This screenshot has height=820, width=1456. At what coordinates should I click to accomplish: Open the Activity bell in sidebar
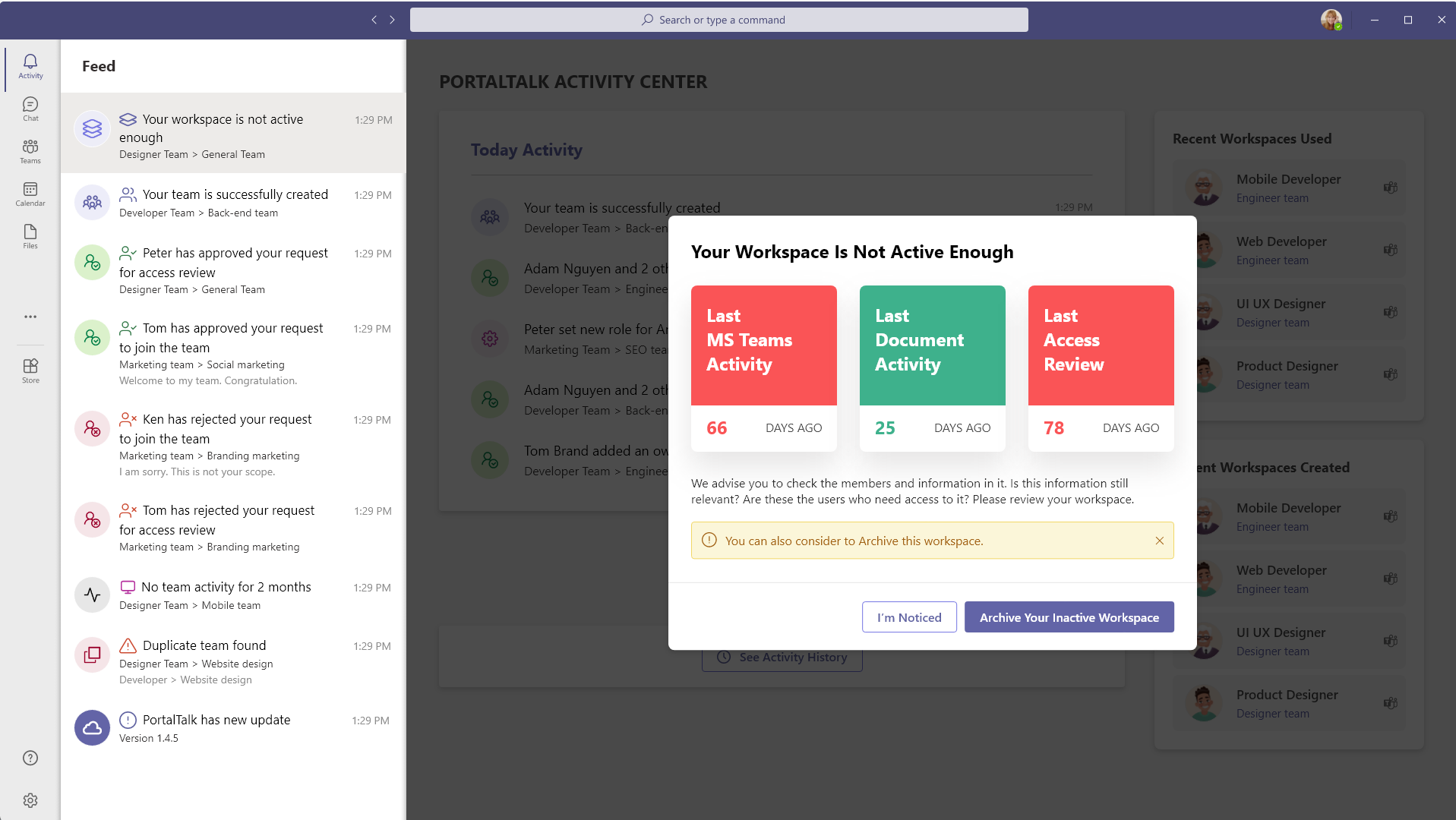(x=30, y=66)
